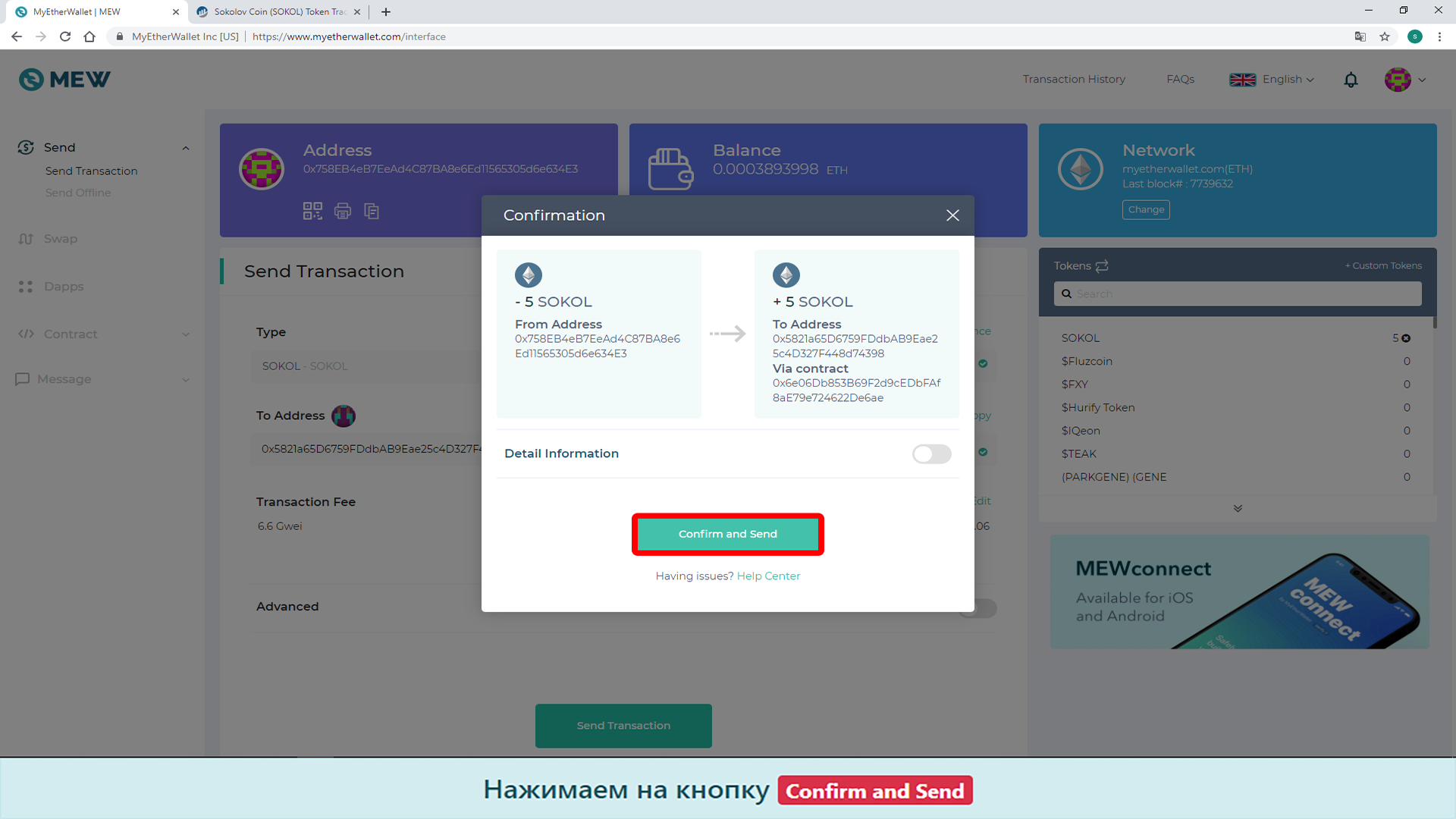Click the Swap sidebar icon

[x=26, y=239]
